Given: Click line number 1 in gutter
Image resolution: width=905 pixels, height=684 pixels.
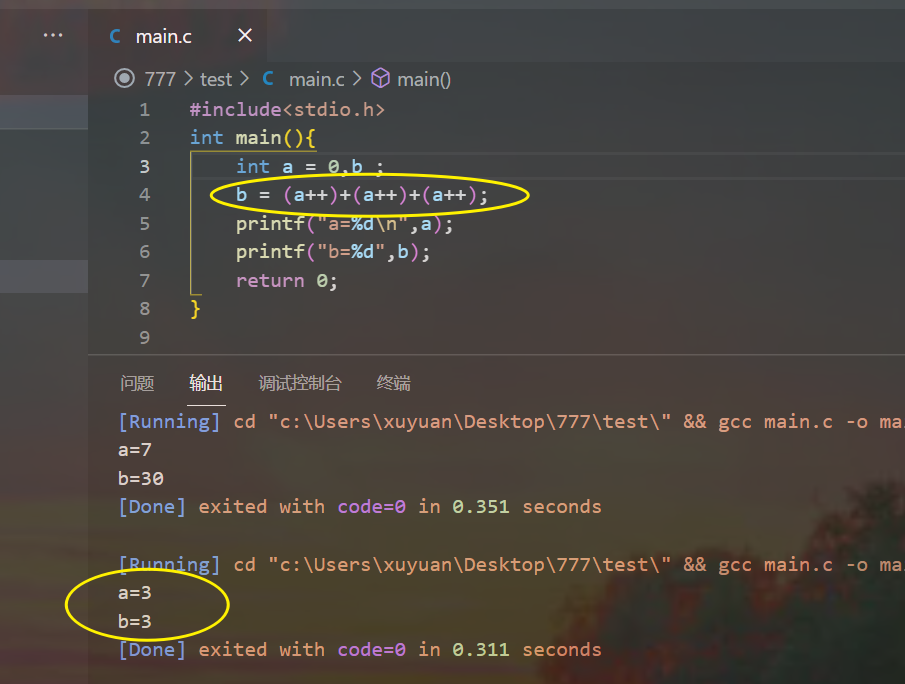Looking at the screenshot, I should pos(144,110).
